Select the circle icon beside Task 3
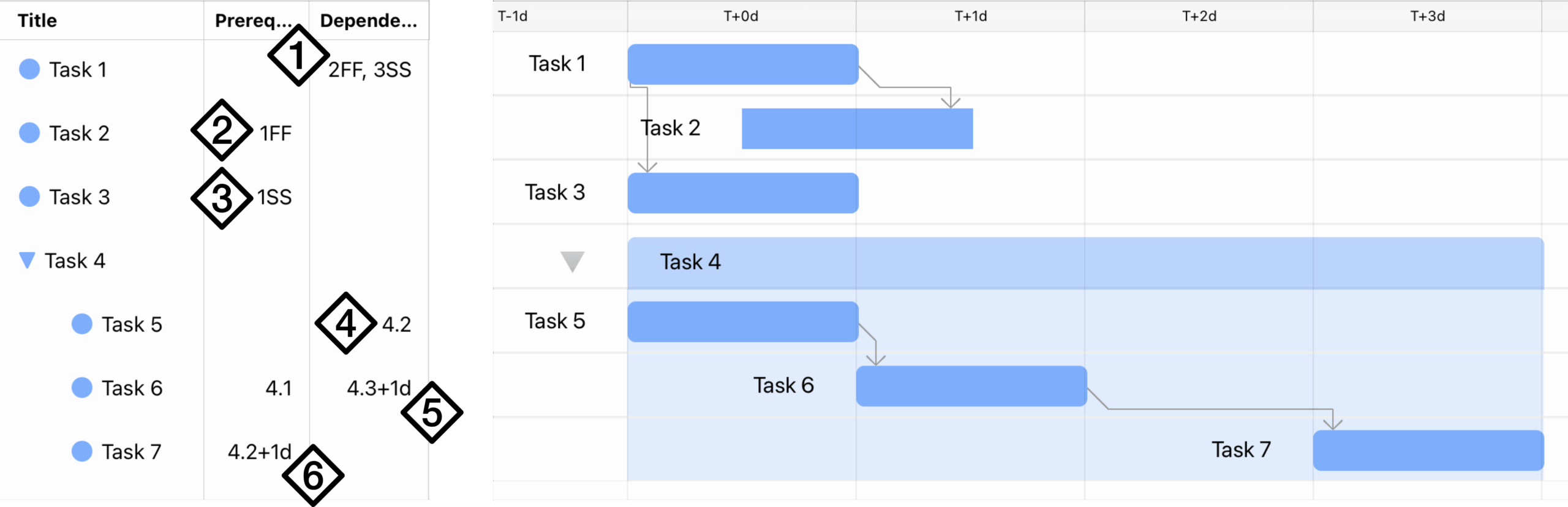Screen dimensions: 1568x507 tap(29, 197)
